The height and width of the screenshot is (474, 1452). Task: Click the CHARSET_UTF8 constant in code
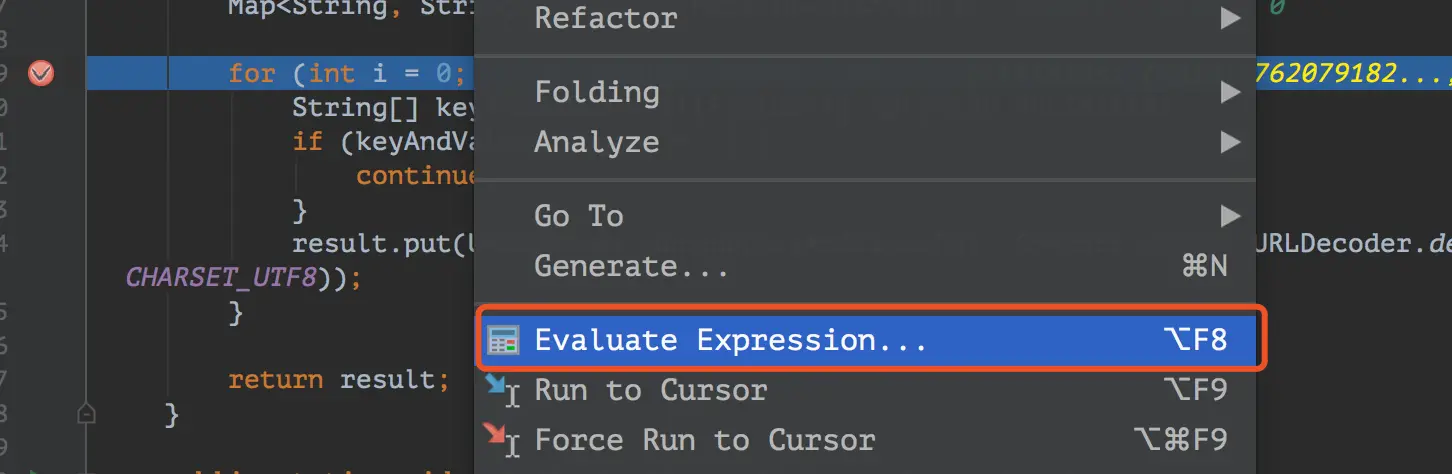(x=220, y=277)
